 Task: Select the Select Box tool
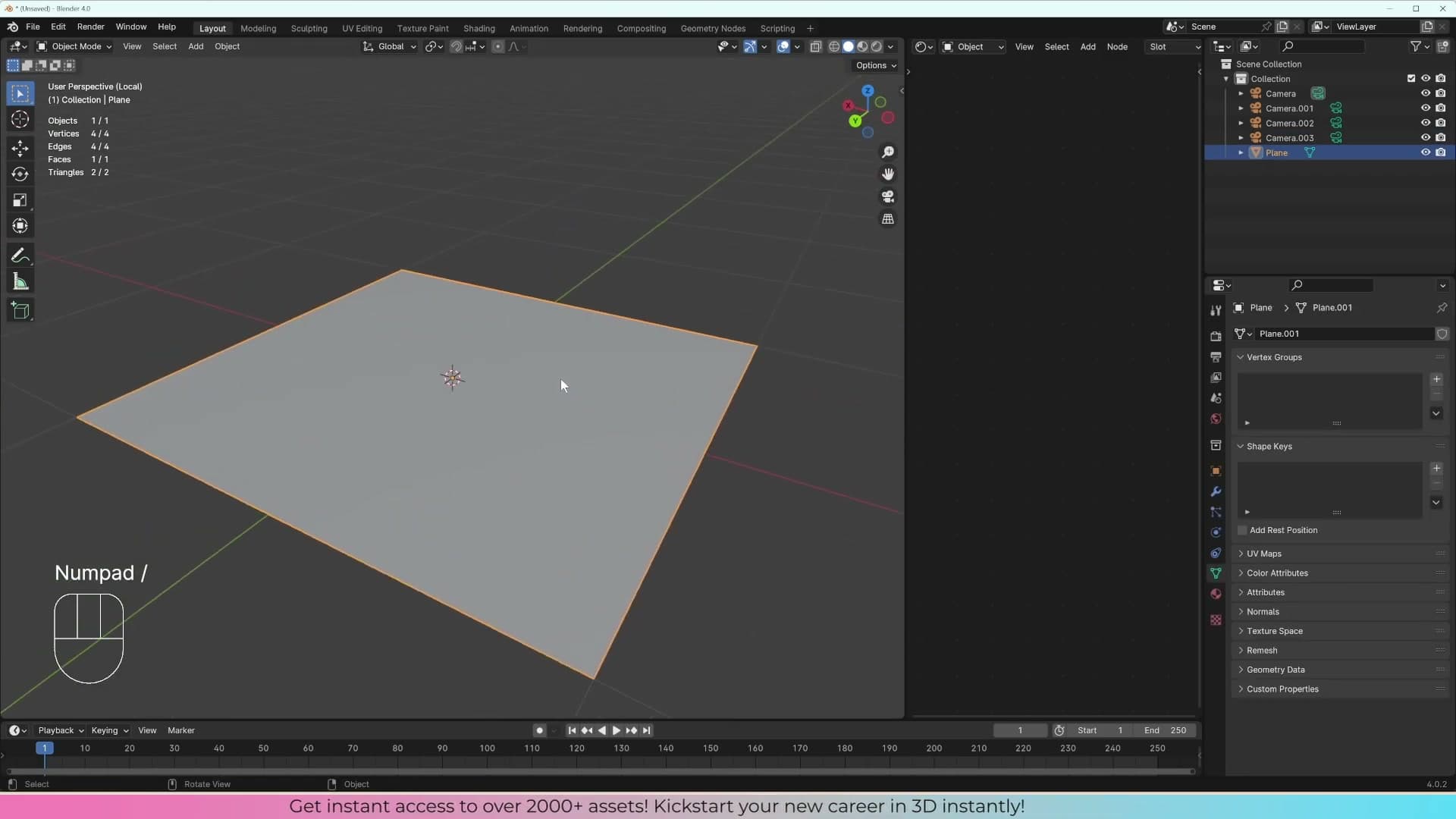pos(20,94)
